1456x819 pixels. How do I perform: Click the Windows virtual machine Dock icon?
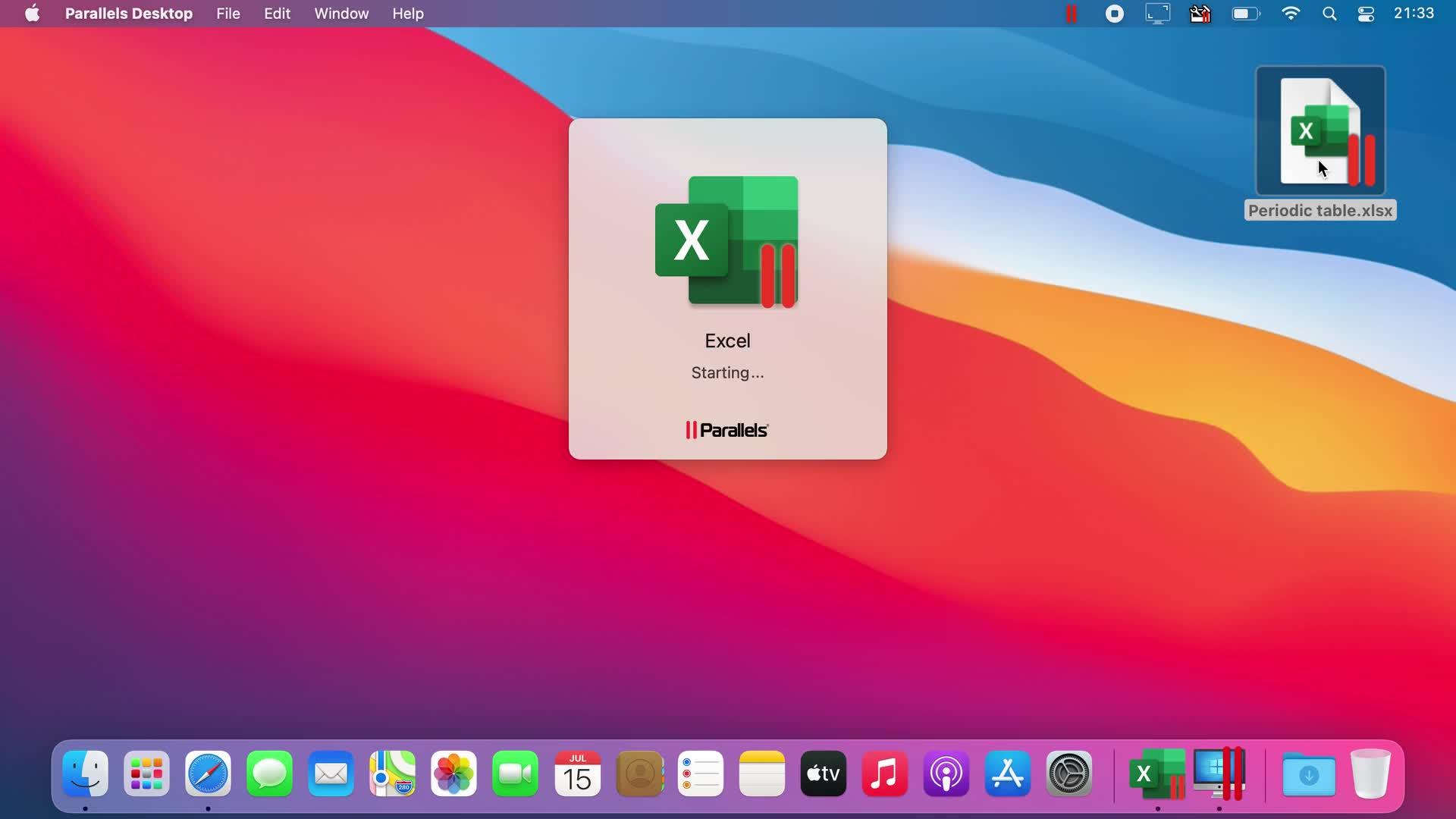pyautogui.click(x=1219, y=773)
